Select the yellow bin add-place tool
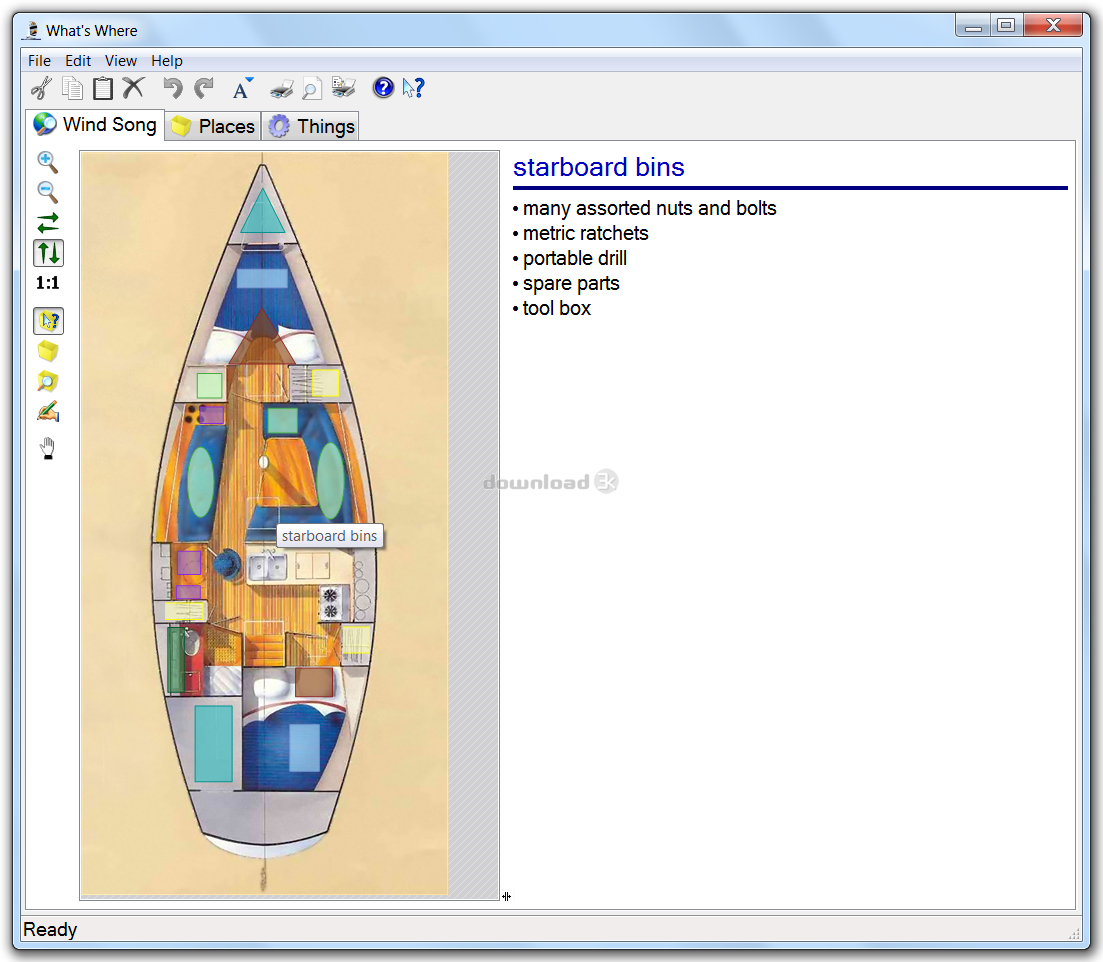1103x962 pixels. (x=47, y=351)
